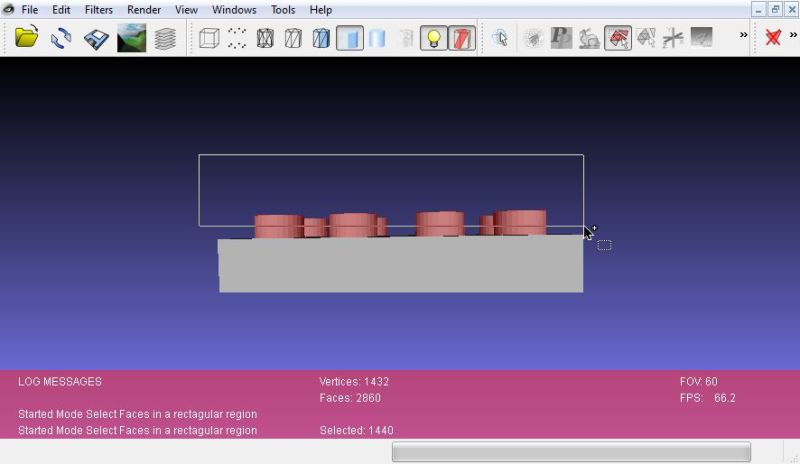The width and height of the screenshot is (800, 464).
Task: Click the bottom status progress bar
Action: 570,452
